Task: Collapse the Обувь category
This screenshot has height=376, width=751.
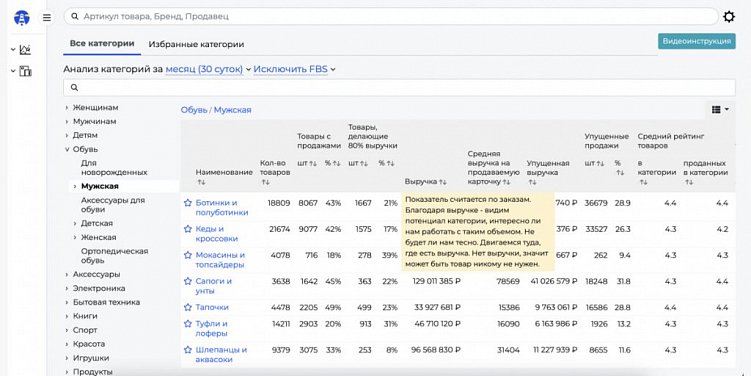Action: 67,149
